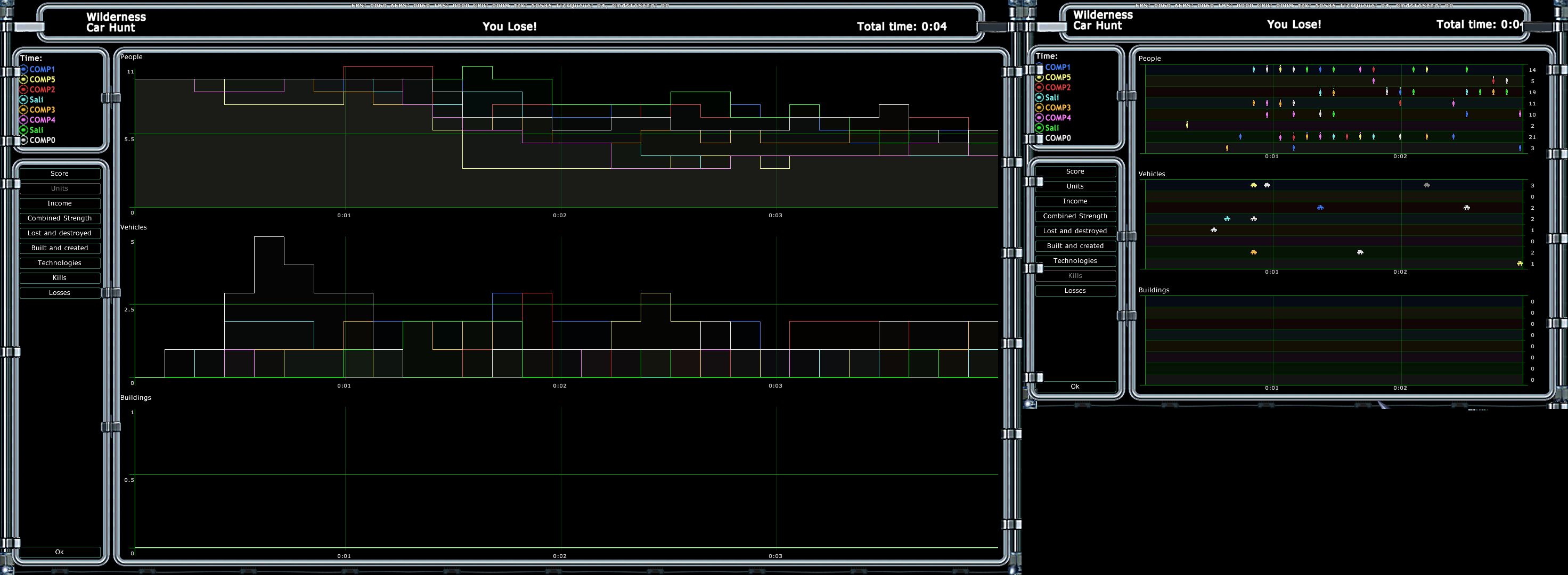This screenshot has height=575, width=1568.
Task: Show Lost and destroyed in left window
Action: pos(60,233)
